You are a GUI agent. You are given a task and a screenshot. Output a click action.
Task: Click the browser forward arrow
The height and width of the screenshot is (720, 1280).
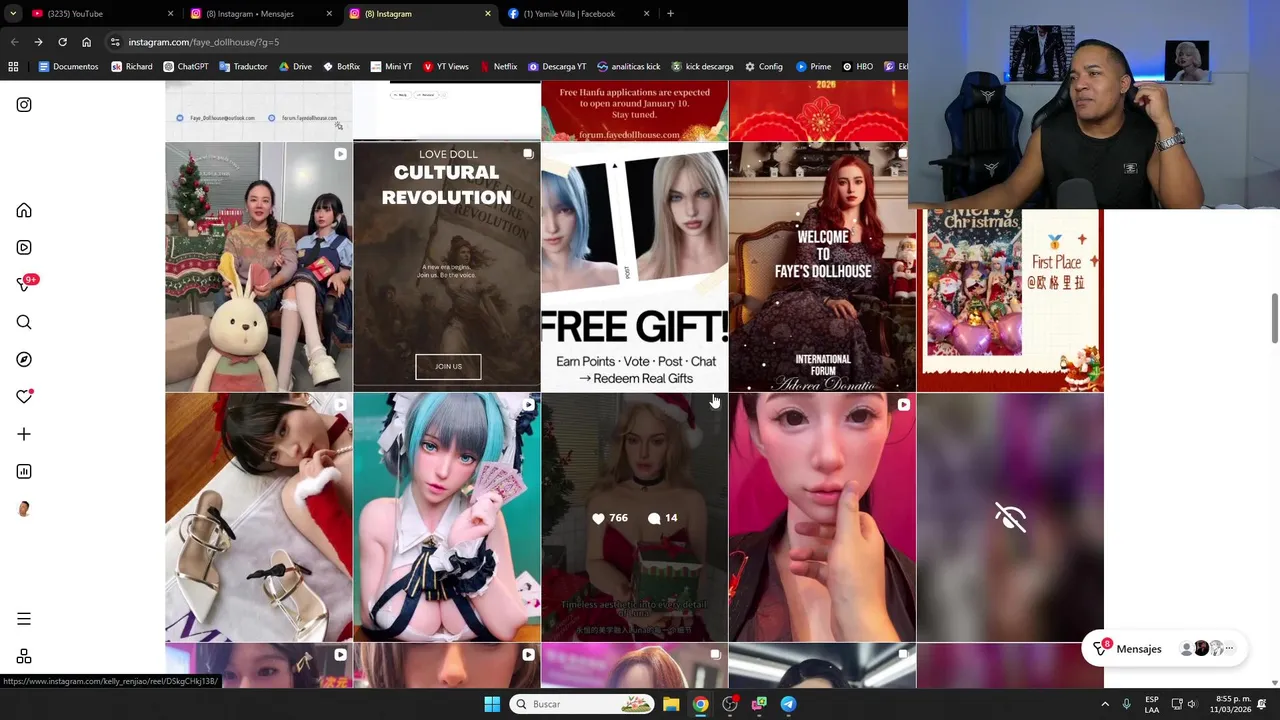point(38,42)
